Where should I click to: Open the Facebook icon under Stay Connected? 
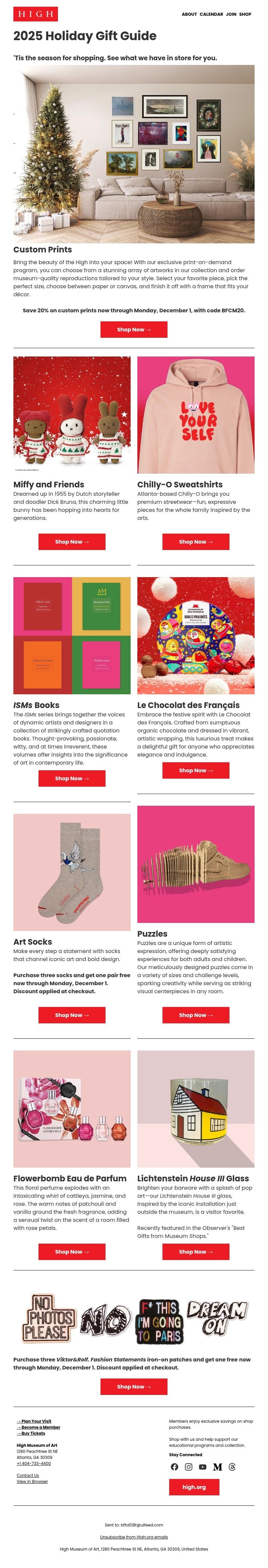(x=174, y=1467)
